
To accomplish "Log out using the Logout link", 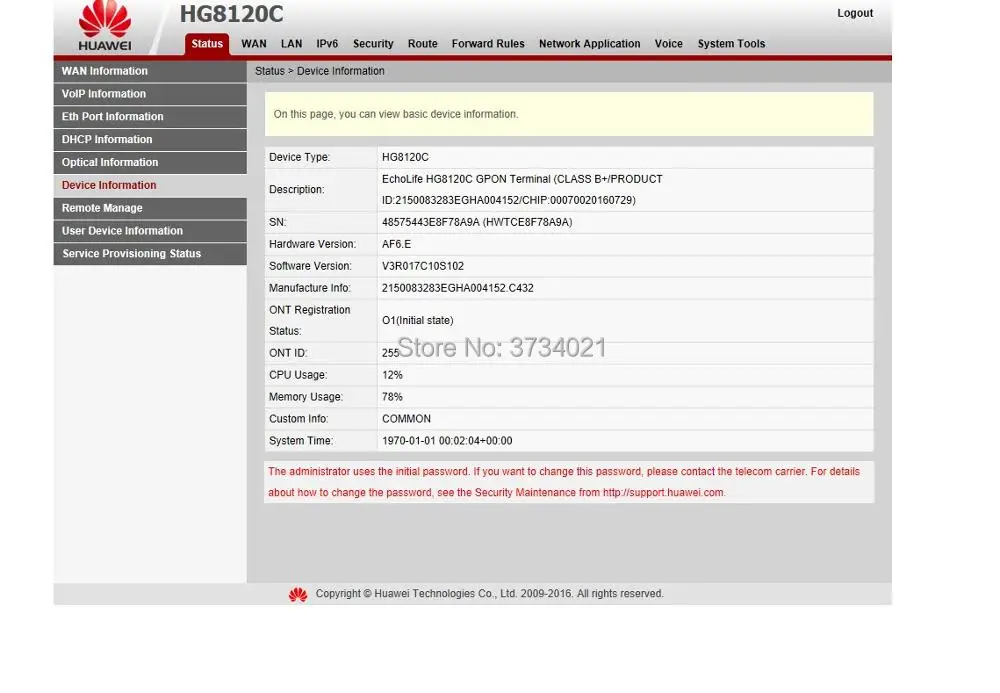I will (x=855, y=13).
